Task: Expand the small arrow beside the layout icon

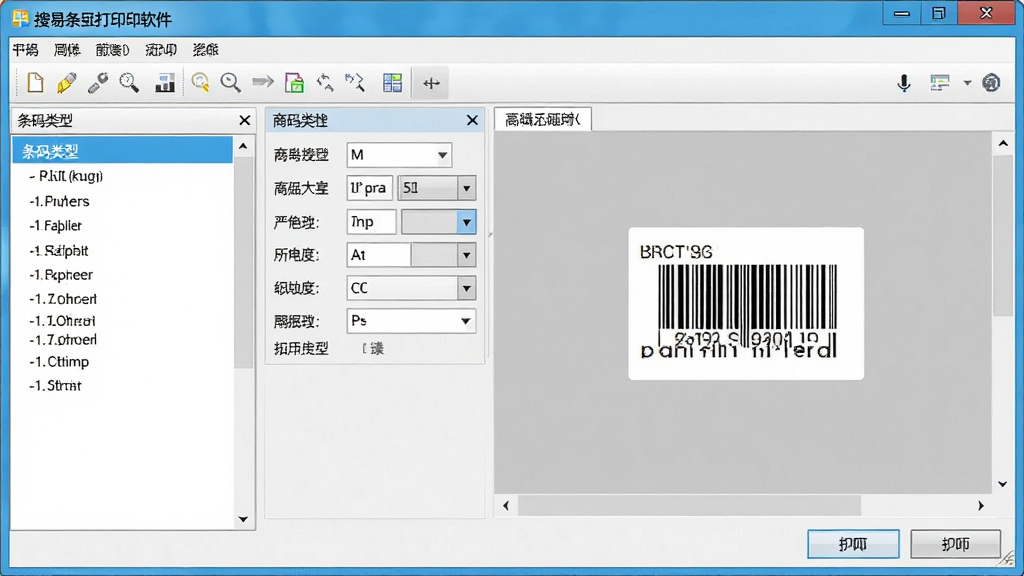Action: [967, 83]
